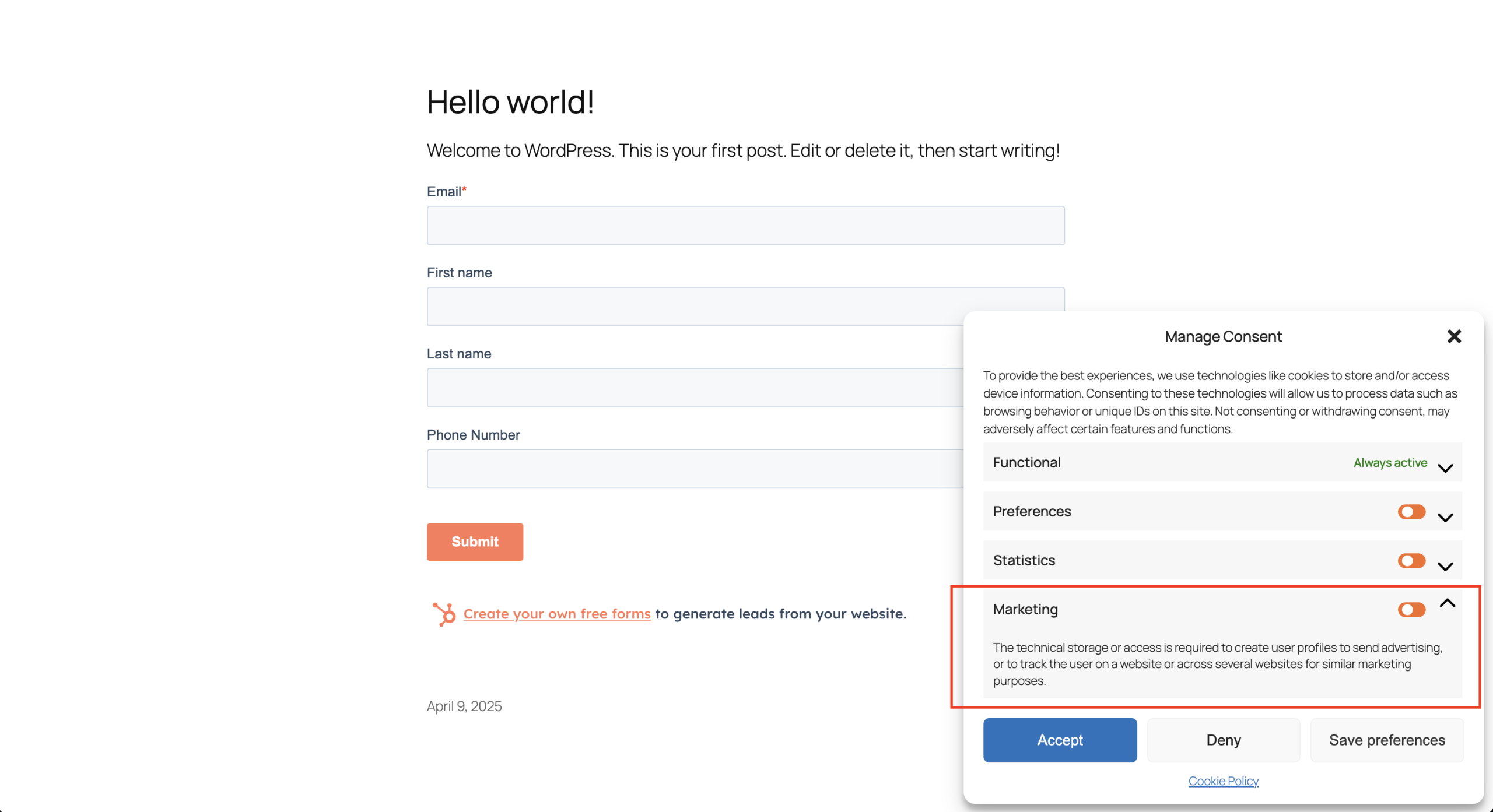The height and width of the screenshot is (812, 1493).
Task: Click Save preferences button
Action: [1387, 740]
